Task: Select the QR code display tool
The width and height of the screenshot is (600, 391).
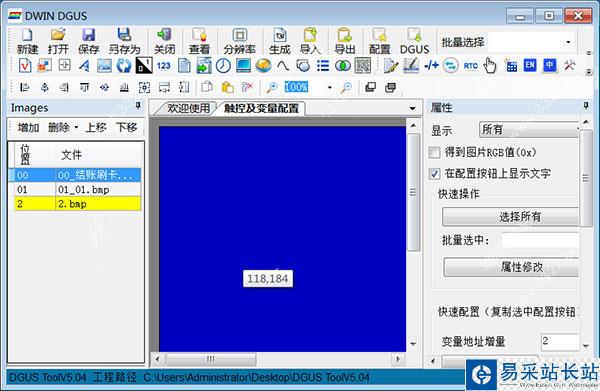Action: click(362, 66)
